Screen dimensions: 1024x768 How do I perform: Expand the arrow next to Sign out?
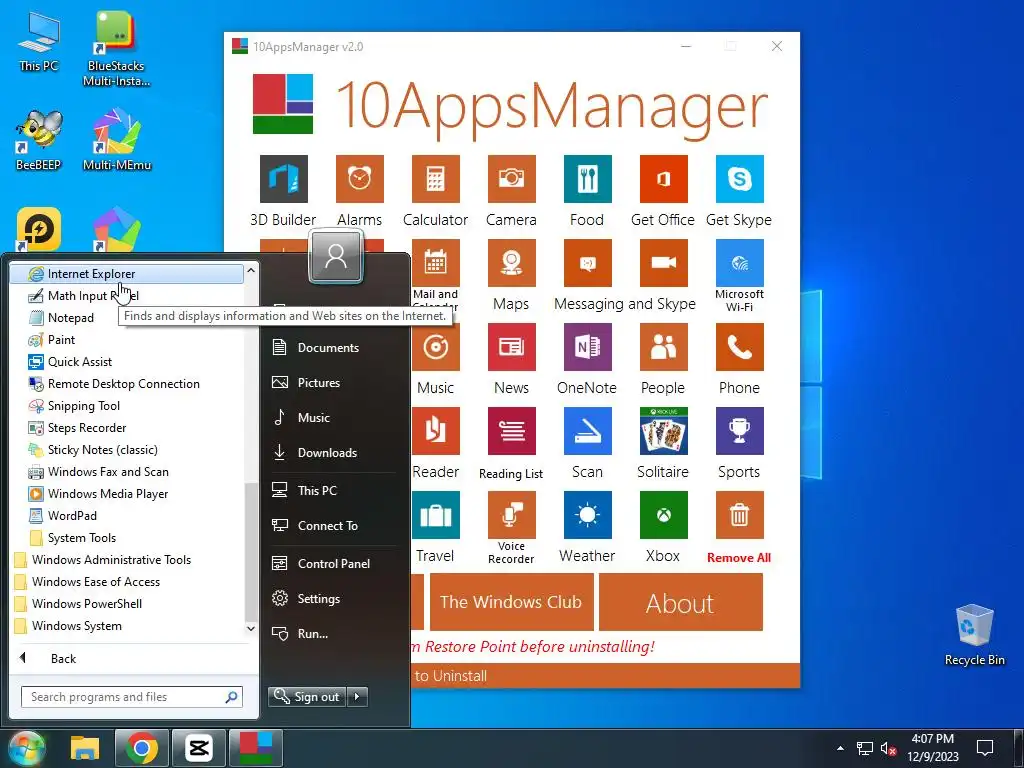pos(357,697)
